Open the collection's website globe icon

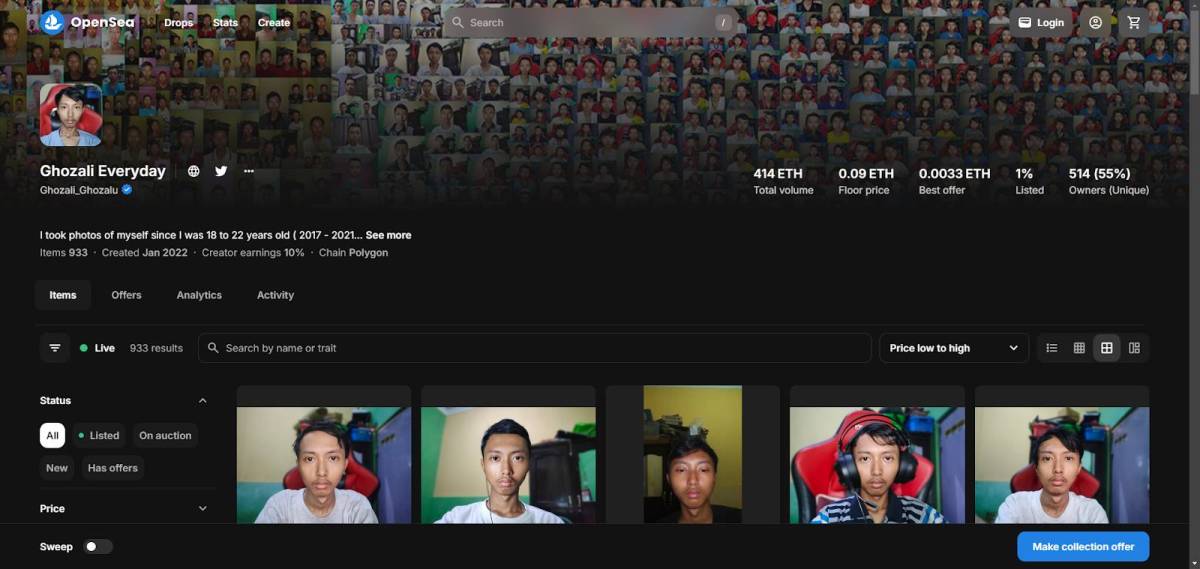194,171
